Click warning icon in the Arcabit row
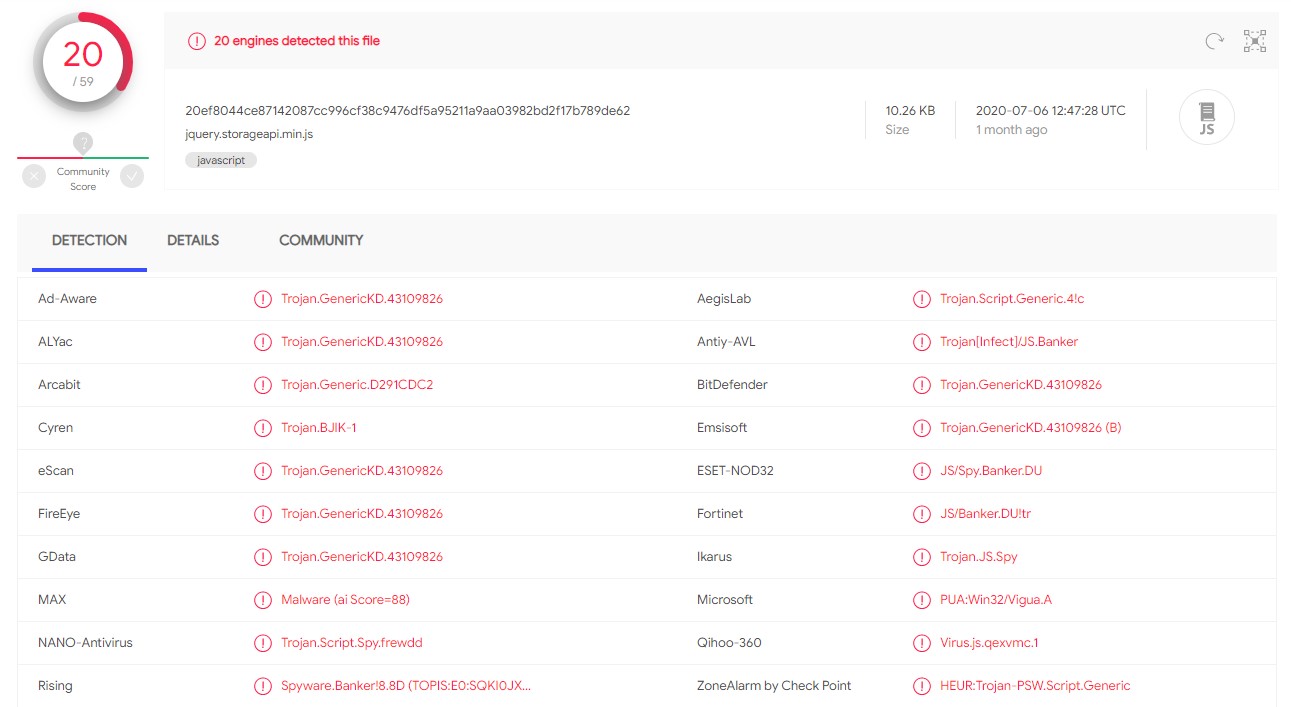Screen dimensions: 1291x707 tap(263, 385)
